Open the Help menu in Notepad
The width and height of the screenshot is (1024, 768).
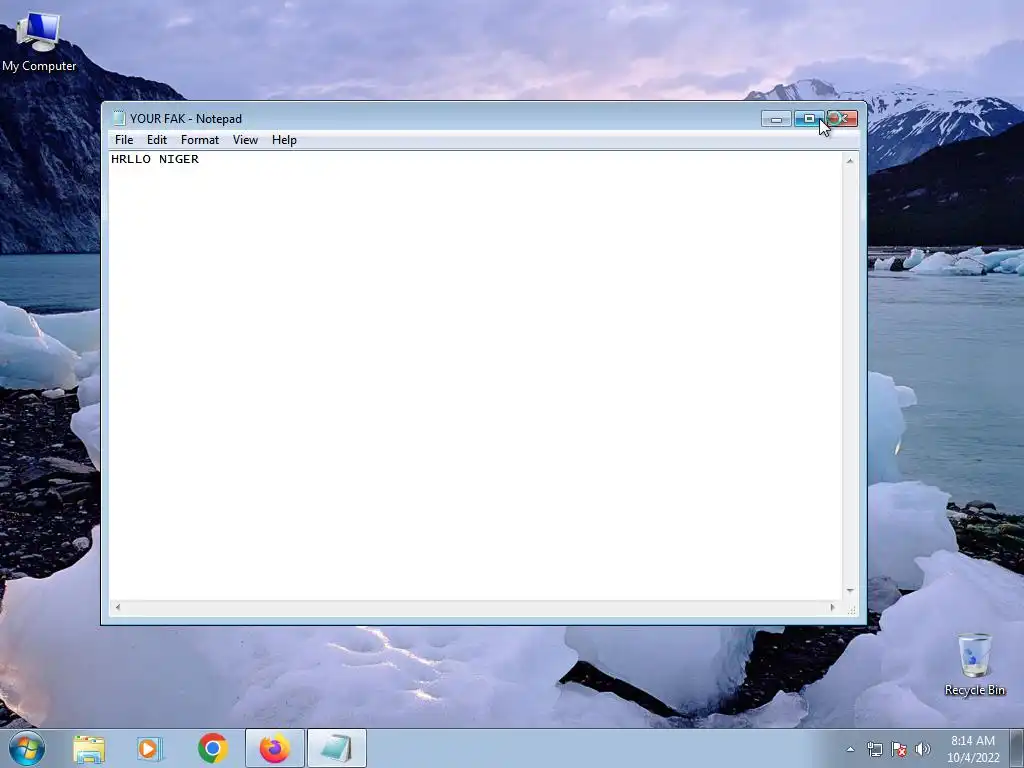pos(284,140)
